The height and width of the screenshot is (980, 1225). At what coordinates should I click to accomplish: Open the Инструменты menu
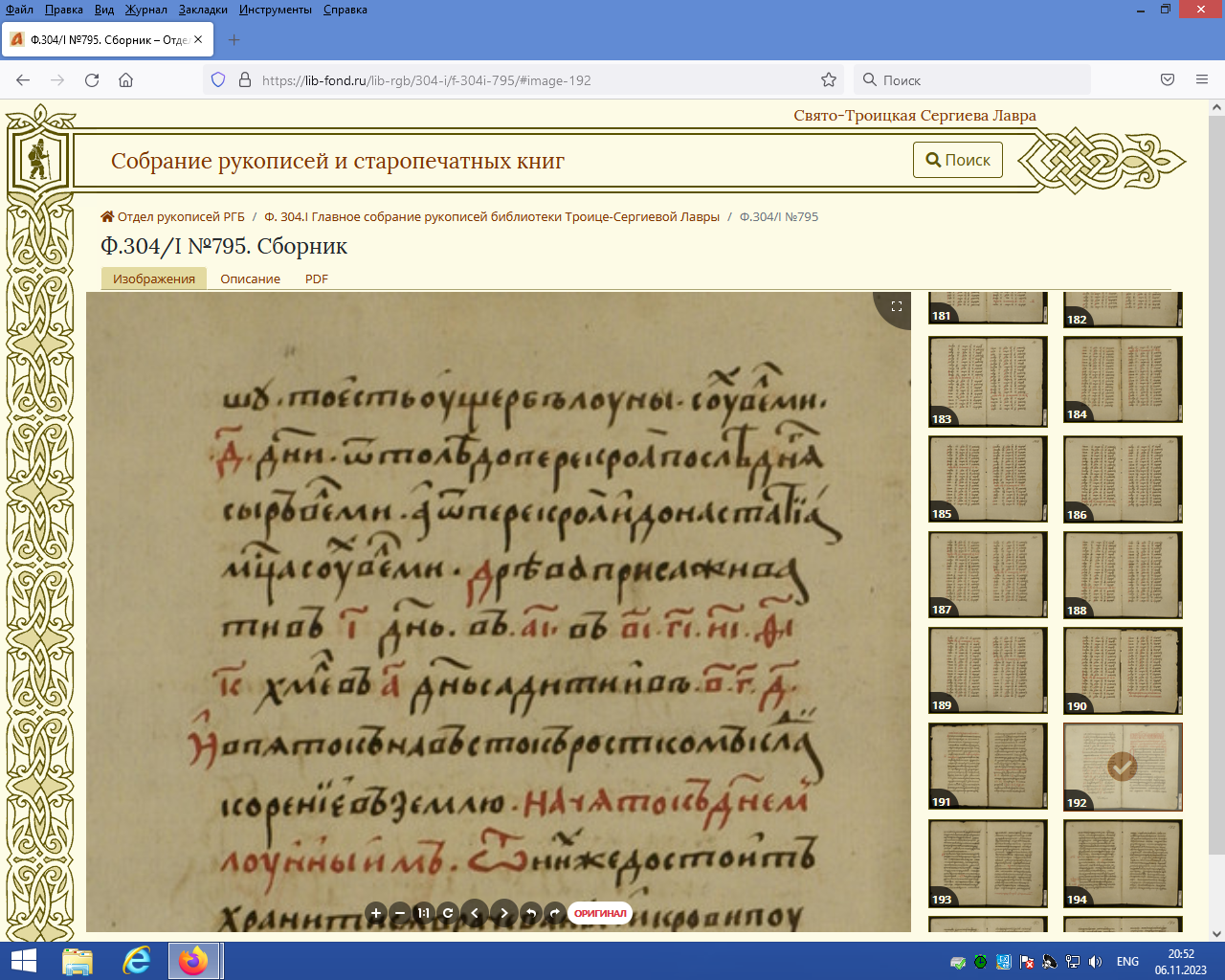pos(276,10)
